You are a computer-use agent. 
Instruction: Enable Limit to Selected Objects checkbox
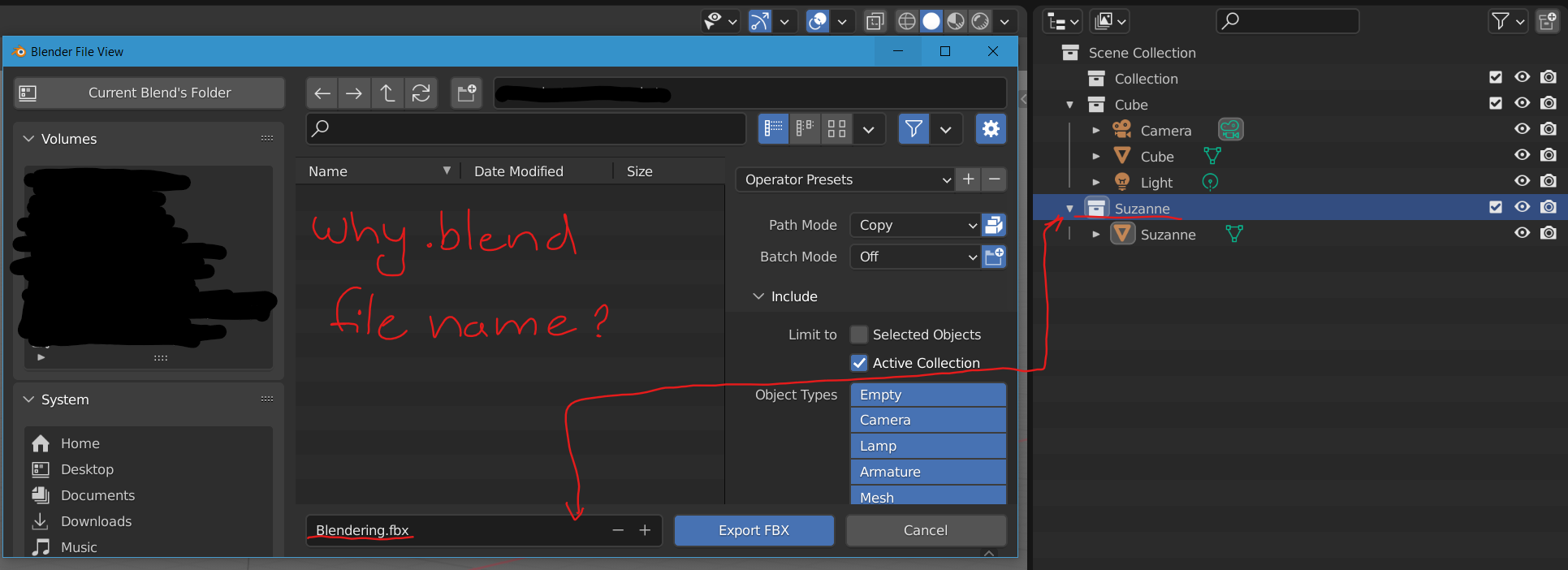(x=858, y=335)
